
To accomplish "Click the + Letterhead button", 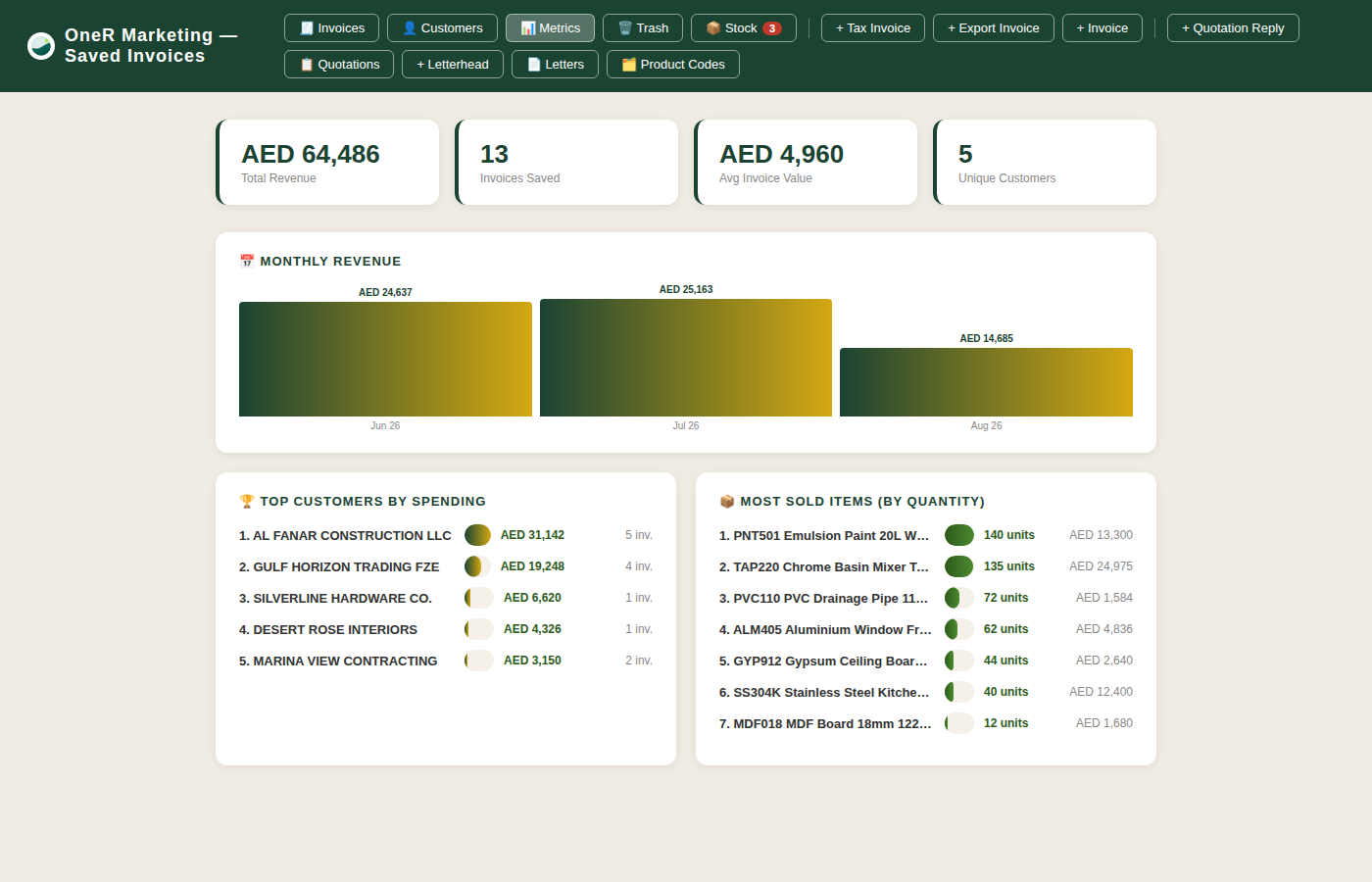I will (453, 65).
